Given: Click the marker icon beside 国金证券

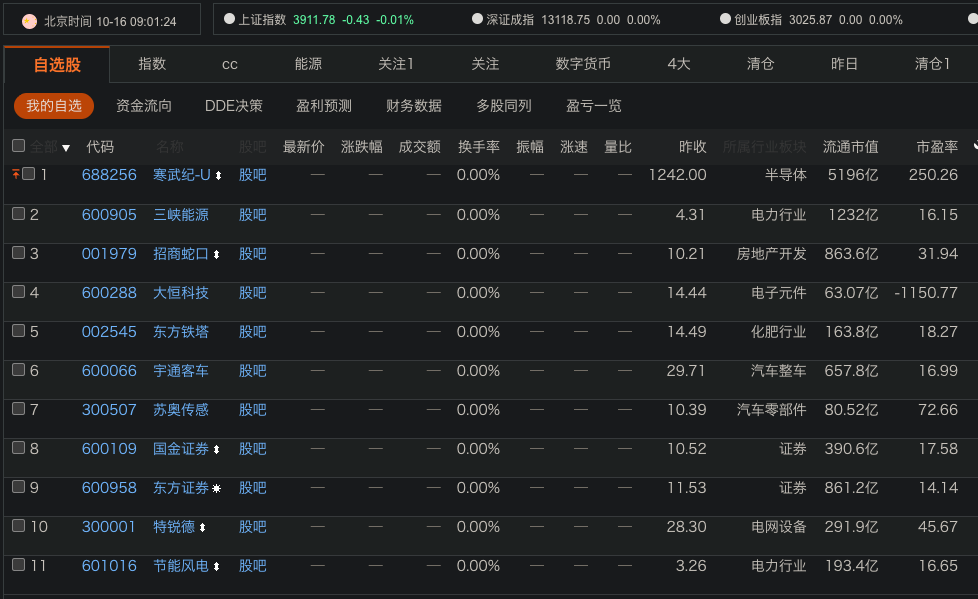Looking at the screenshot, I should [x=216, y=449].
